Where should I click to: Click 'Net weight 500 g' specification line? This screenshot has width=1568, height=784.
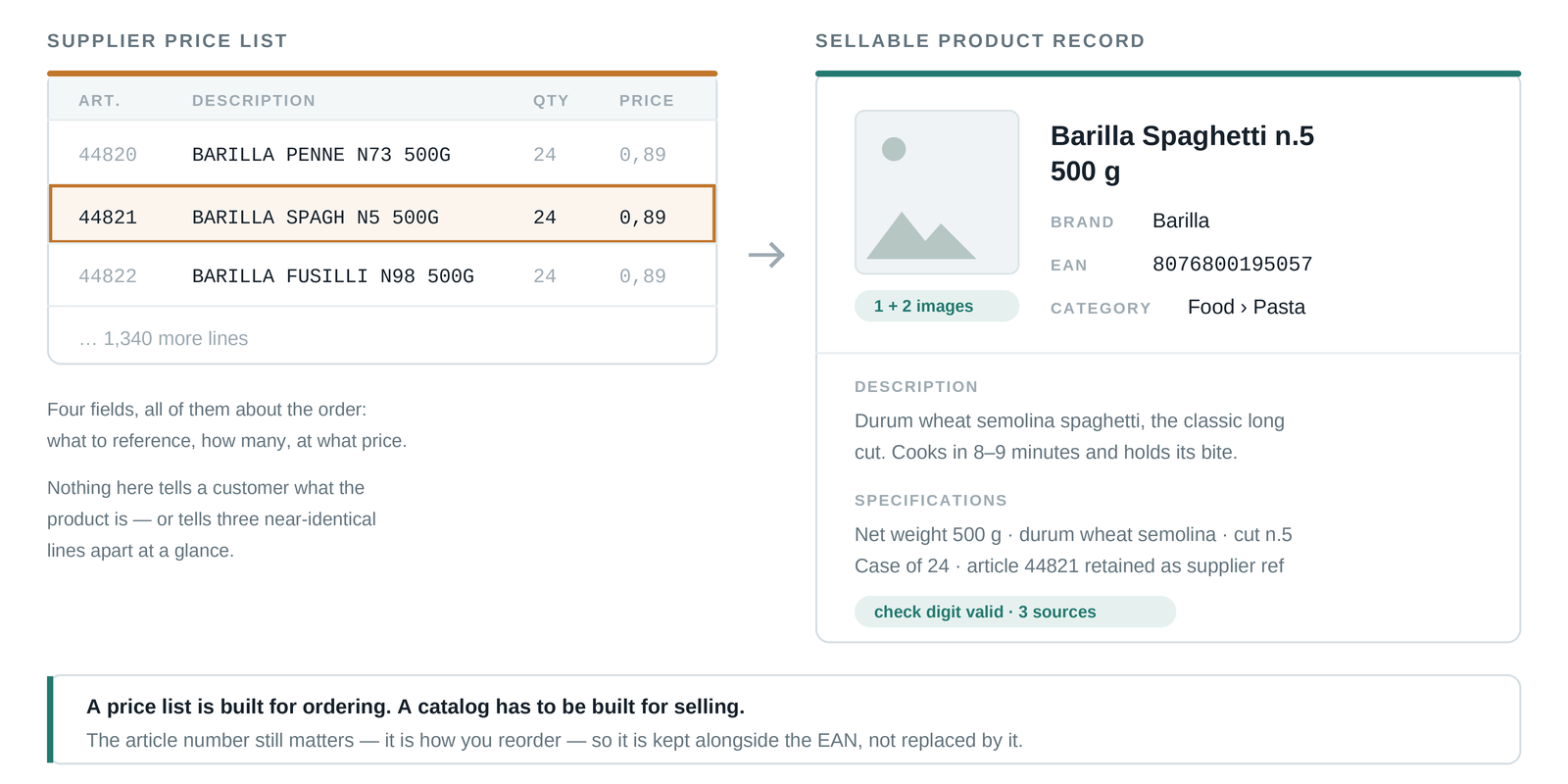point(1073,534)
